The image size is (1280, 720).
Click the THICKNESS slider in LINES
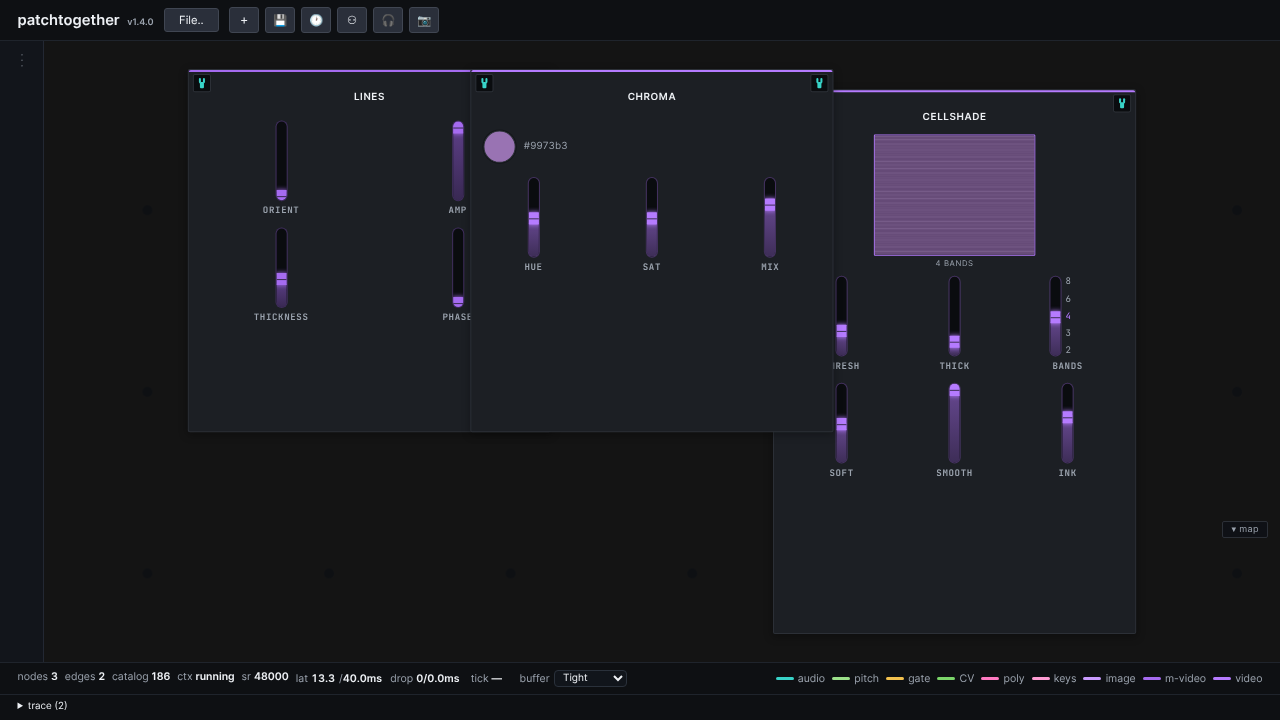[x=282, y=268]
